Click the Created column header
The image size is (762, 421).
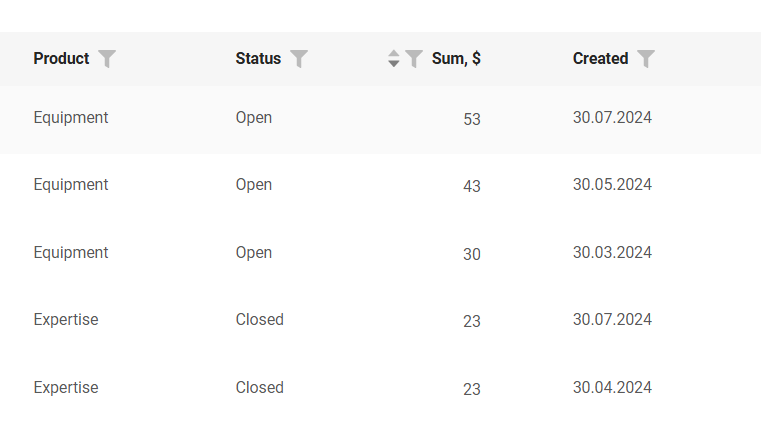[x=600, y=59]
